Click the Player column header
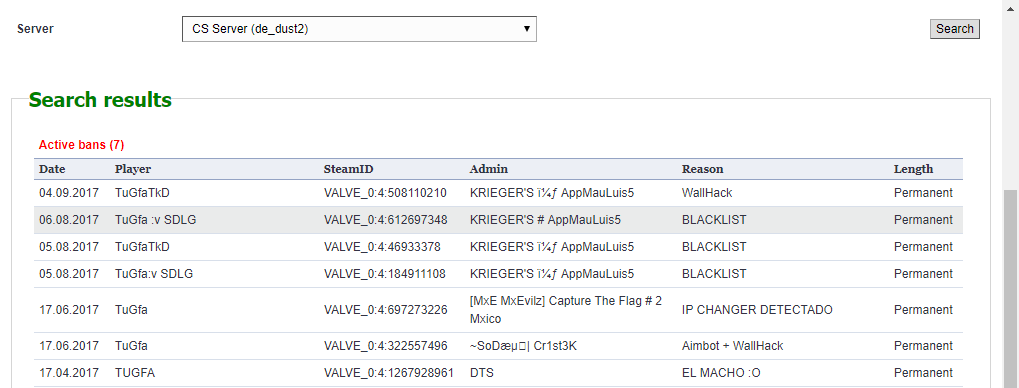This screenshot has height=388, width=1019. [x=133, y=169]
